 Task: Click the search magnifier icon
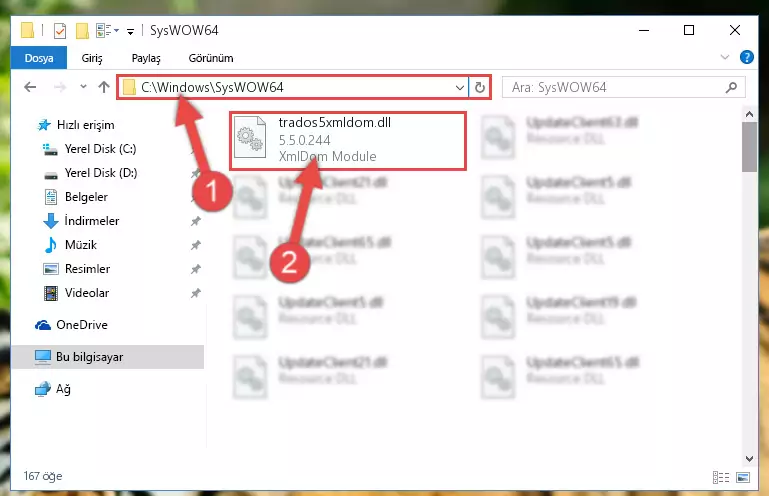click(x=731, y=87)
